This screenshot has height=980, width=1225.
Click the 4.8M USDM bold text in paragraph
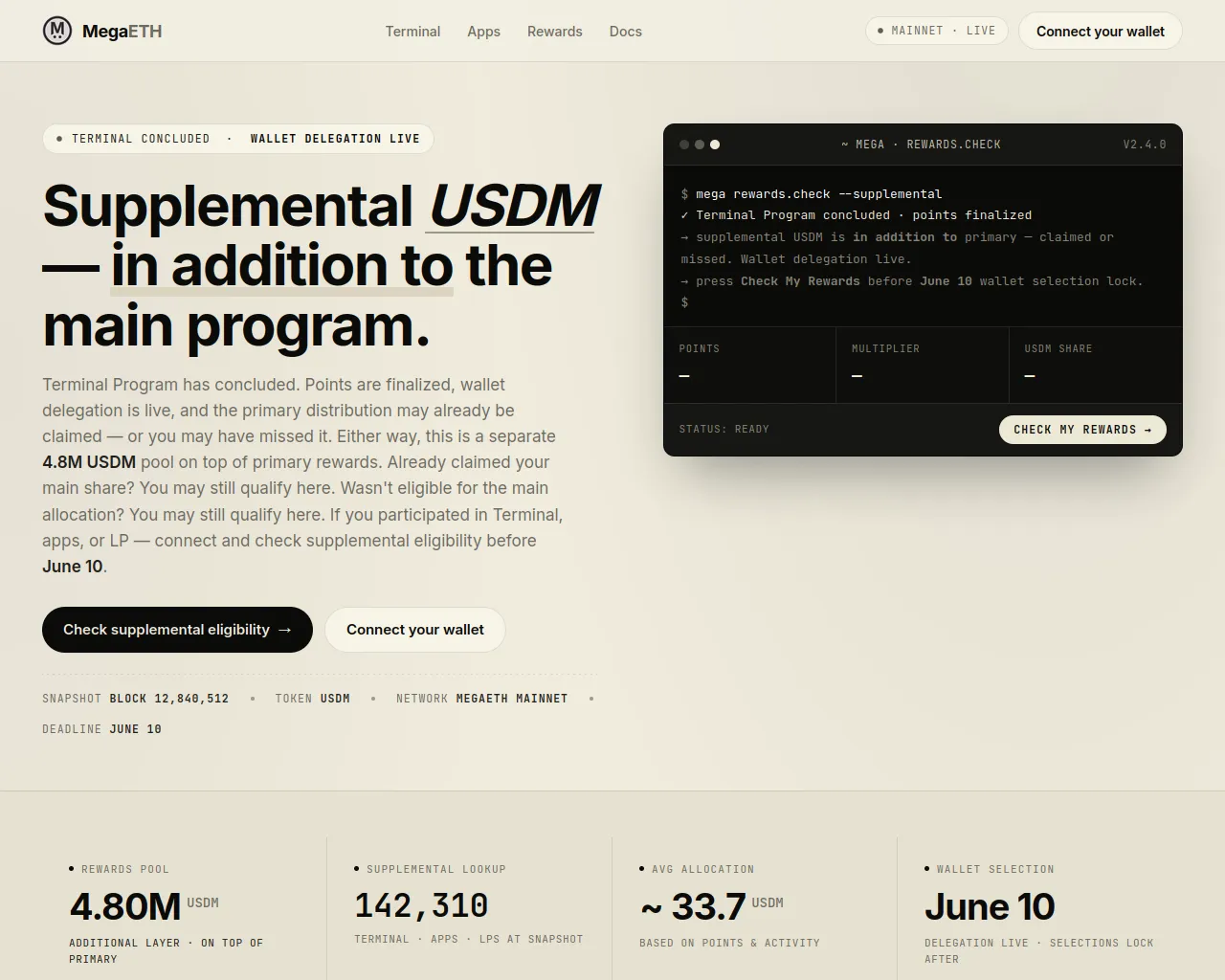[x=89, y=462]
